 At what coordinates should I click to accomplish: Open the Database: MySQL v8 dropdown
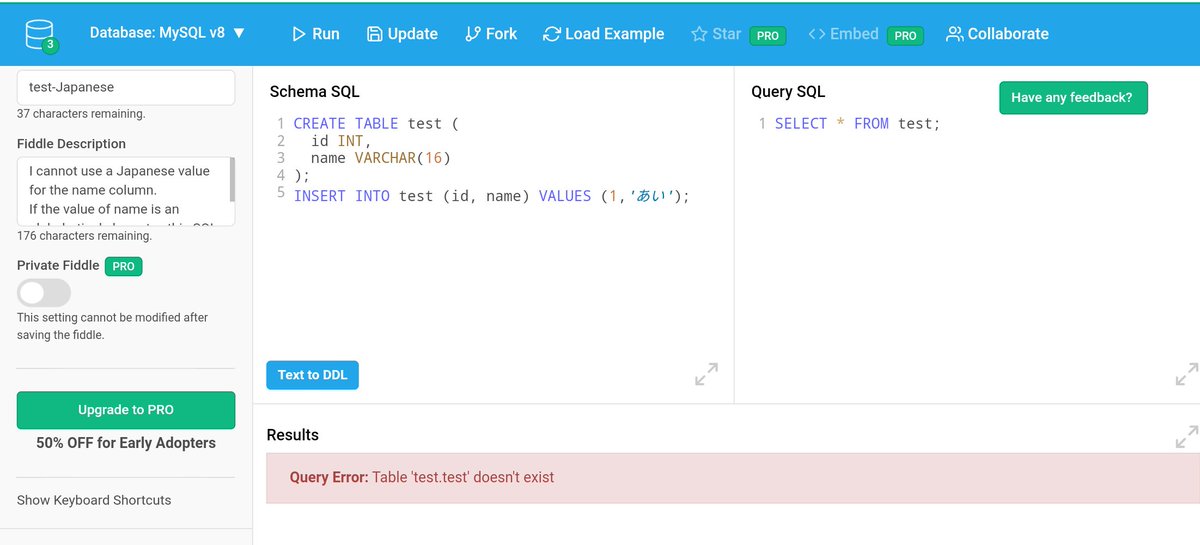pyautogui.click(x=167, y=33)
